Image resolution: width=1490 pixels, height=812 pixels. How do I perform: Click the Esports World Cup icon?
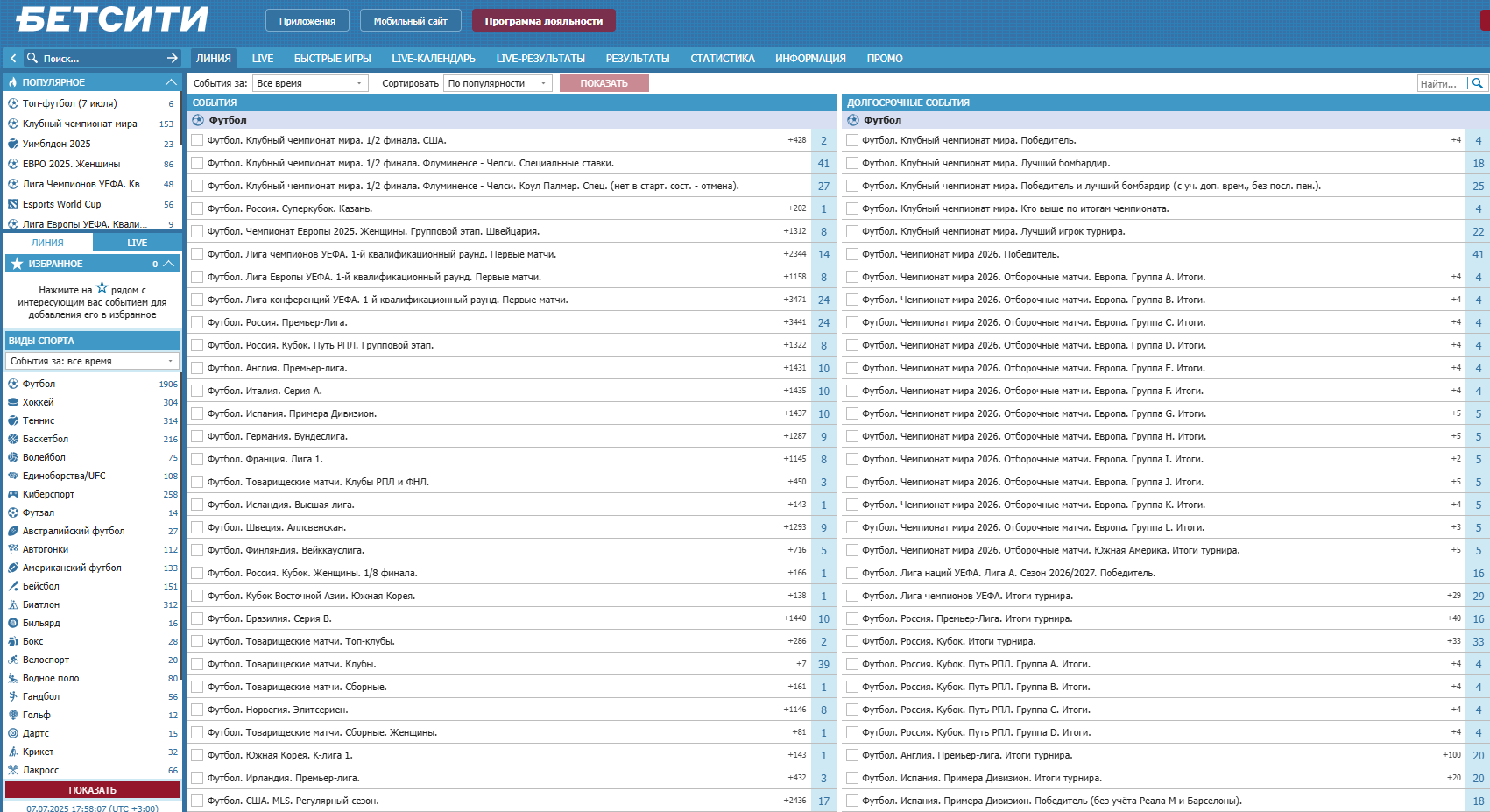click(x=13, y=204)
